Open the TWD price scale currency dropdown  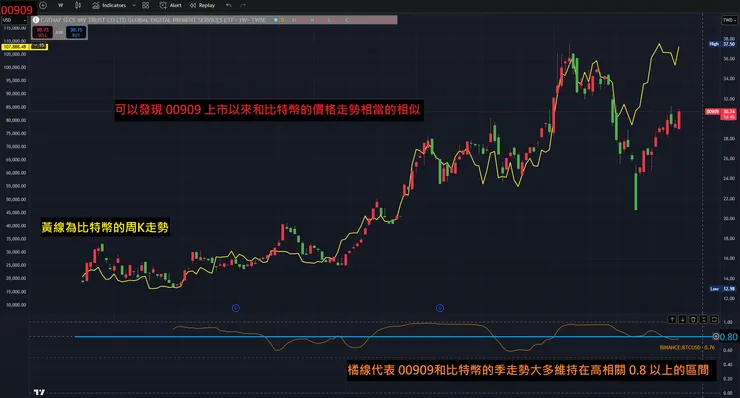point(729,20)
